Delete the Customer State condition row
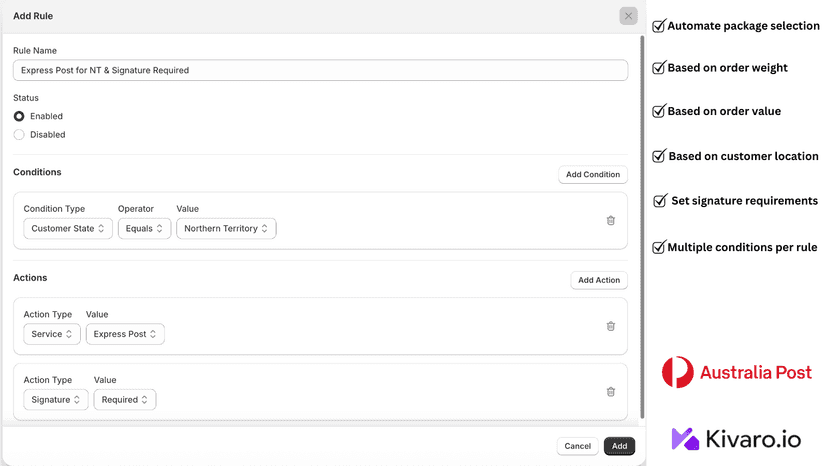This screenshot has height=466, width=828. click(x=610, y=220)
